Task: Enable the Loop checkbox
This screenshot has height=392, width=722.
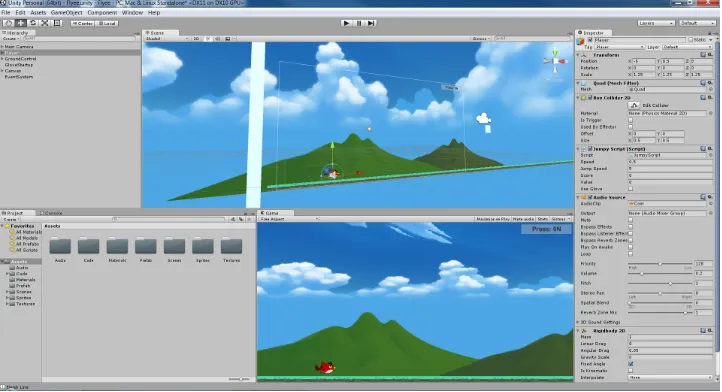Action: 630,254
